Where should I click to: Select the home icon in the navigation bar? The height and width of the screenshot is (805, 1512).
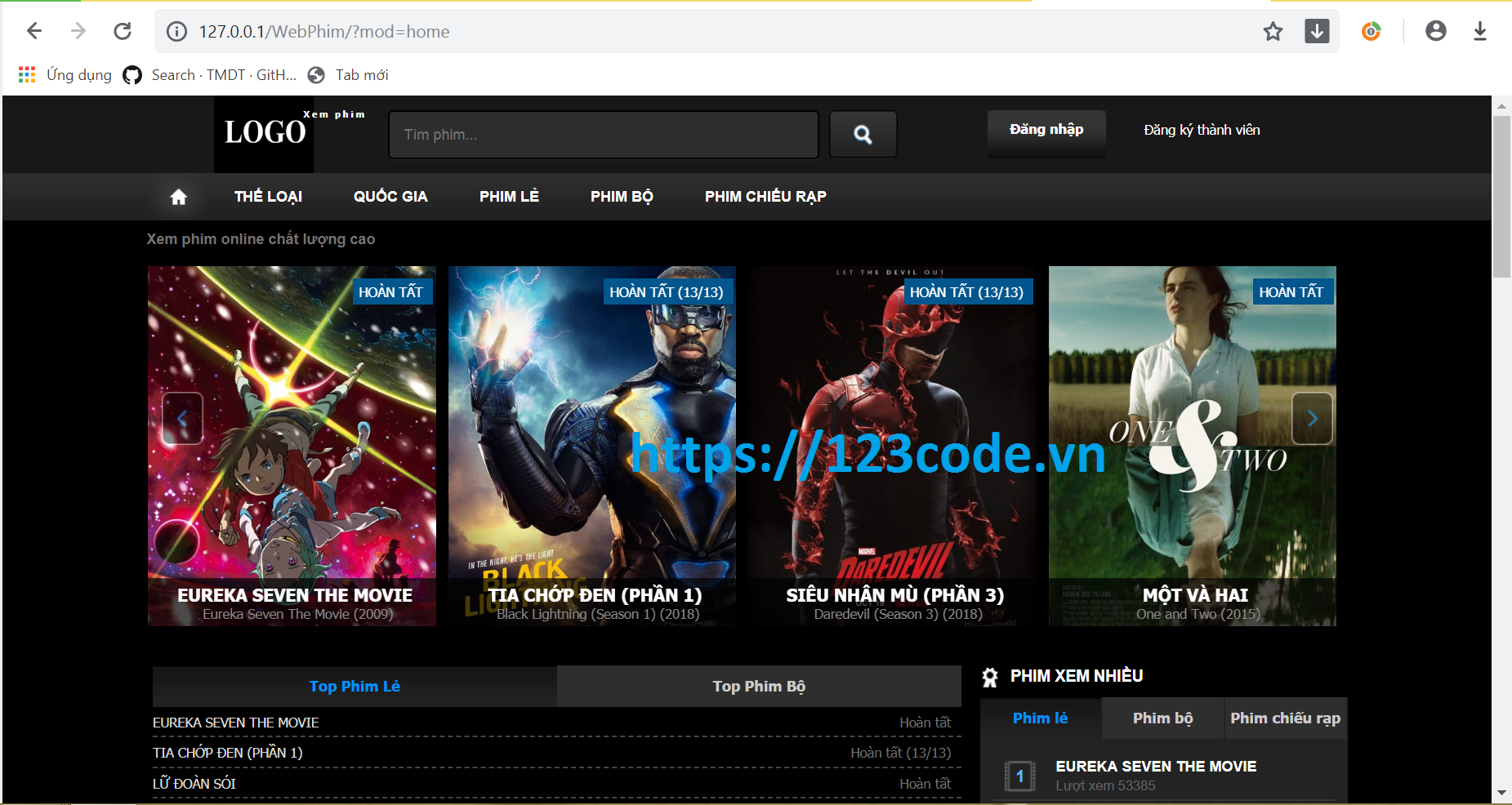(x=178, y=196)
